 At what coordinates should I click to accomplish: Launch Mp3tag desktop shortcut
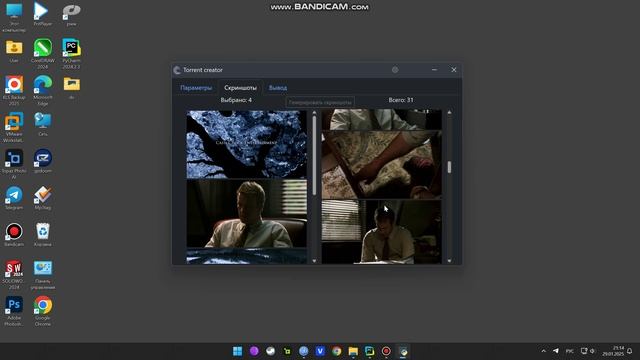pyautogui.click(x=42, y=198)
